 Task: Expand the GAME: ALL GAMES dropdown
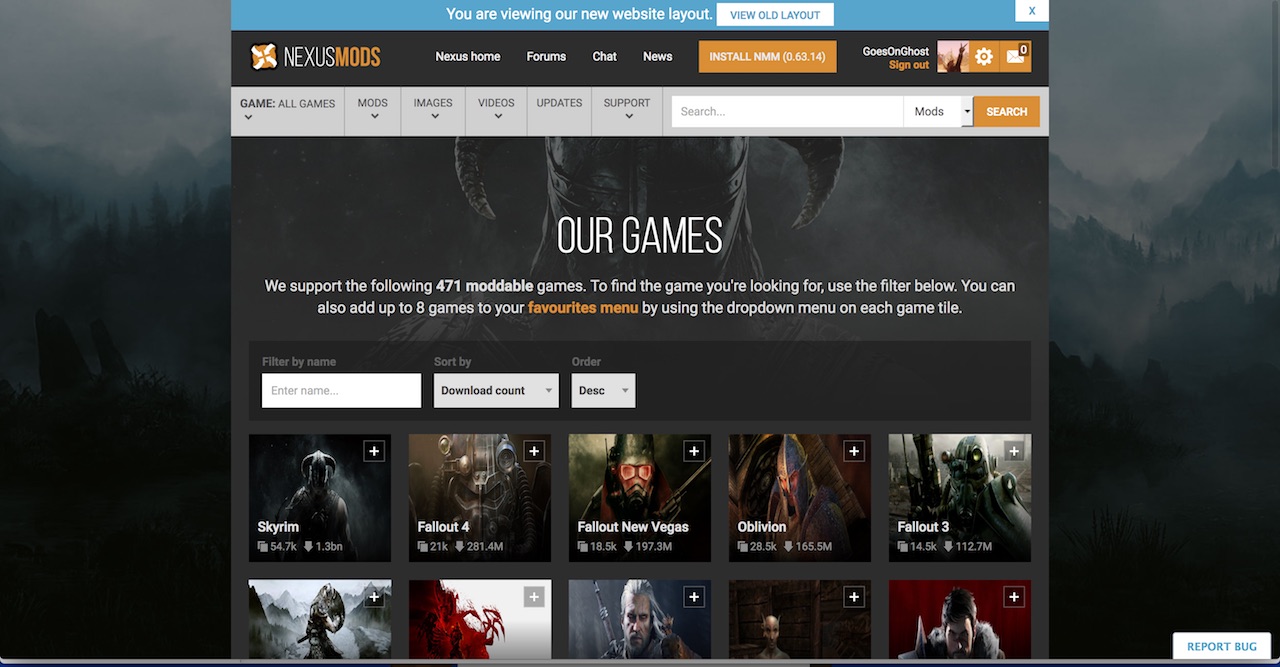(x=288, y=110)
